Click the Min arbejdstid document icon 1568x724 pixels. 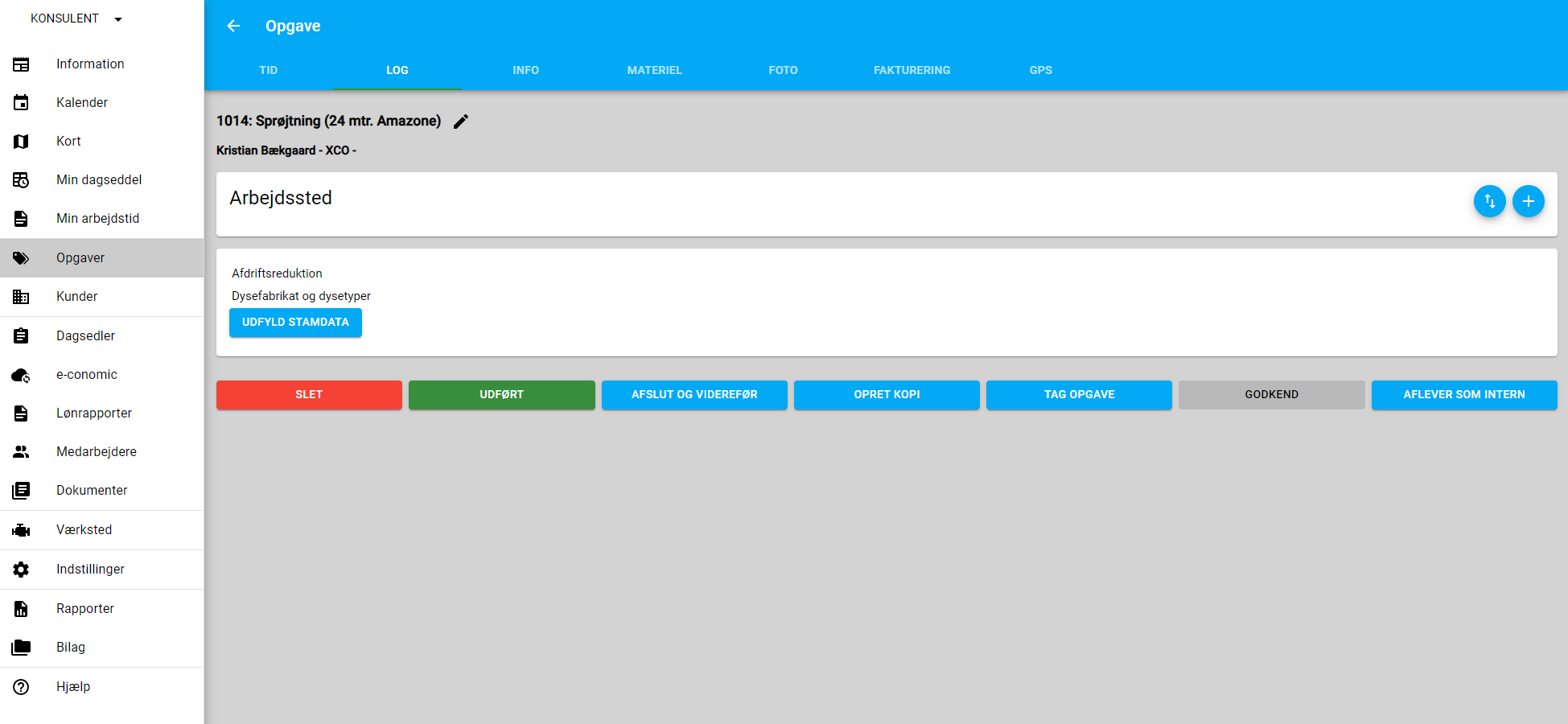point(21,219)
